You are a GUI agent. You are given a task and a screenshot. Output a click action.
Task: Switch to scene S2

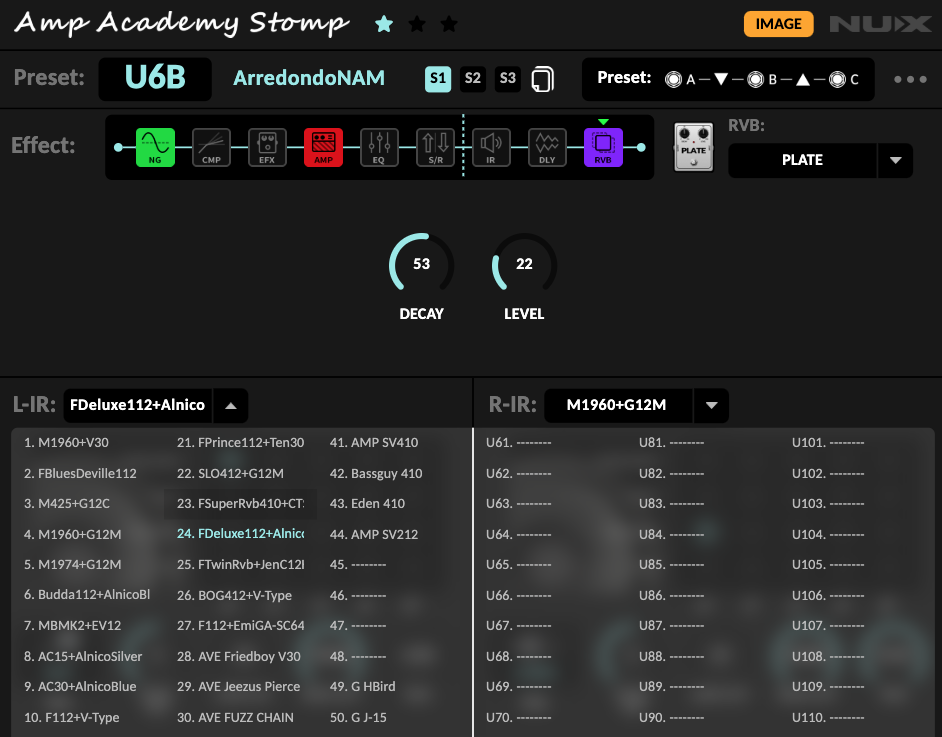(x=473, y=79)
